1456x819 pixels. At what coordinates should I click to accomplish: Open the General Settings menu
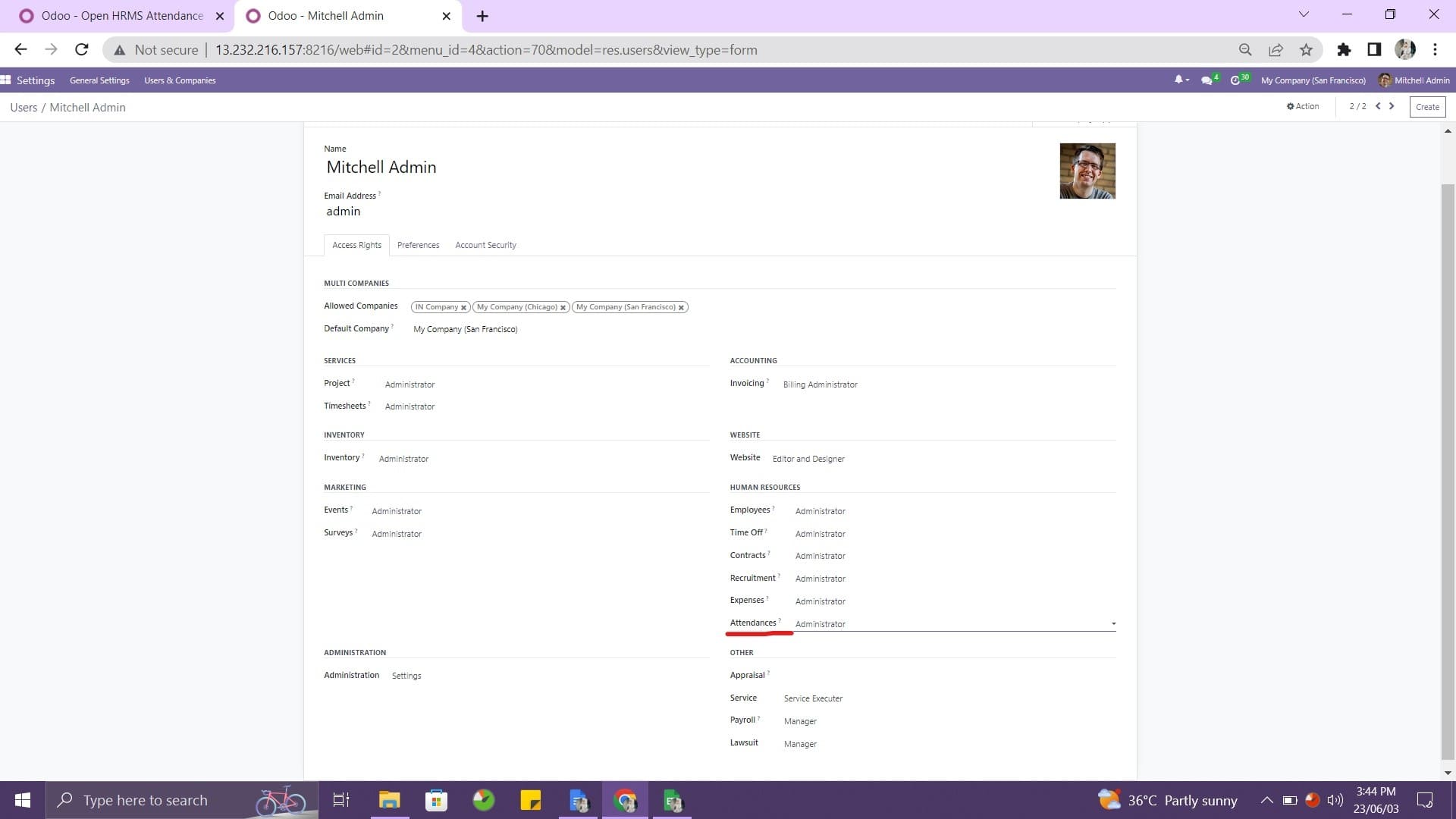pos(99,80)
